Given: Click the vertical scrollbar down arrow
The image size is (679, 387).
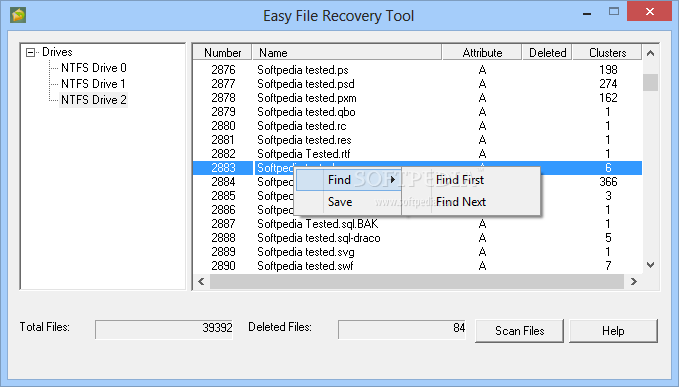Looking at the screenshot, I should coord(650,264).
